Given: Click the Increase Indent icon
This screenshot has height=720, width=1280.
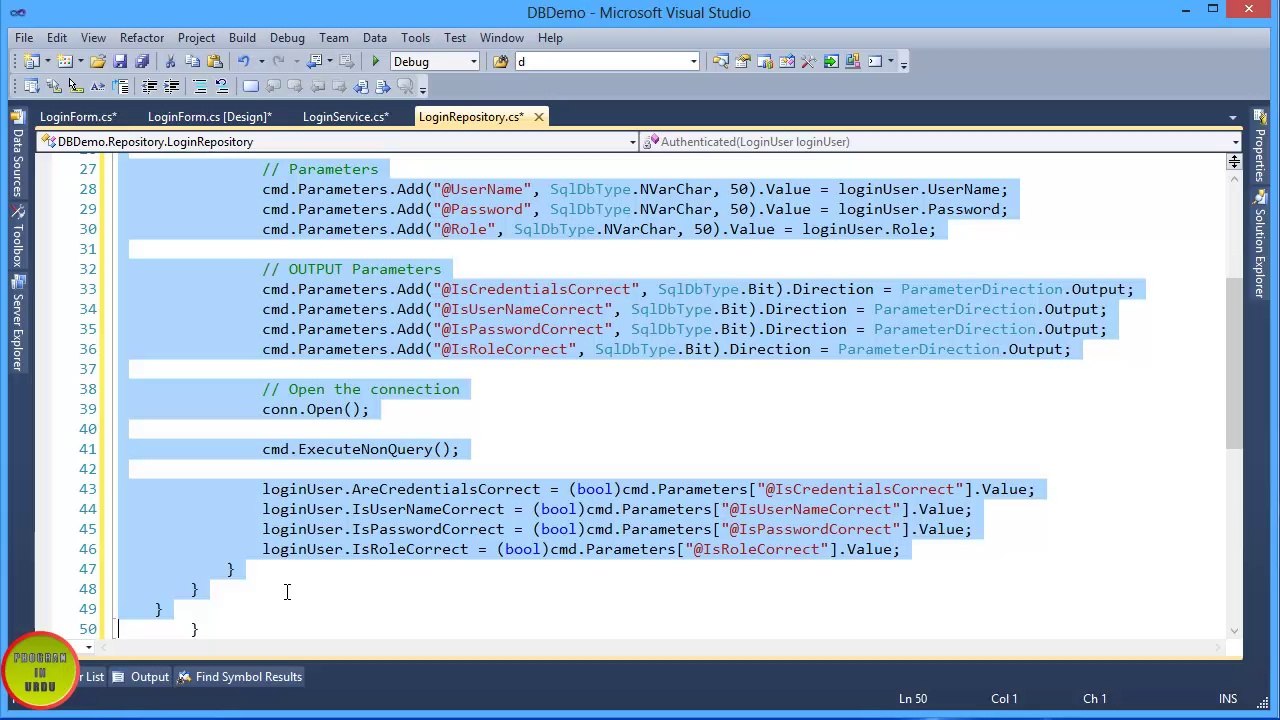Looking at the screenshot, I should pos(171,86).
